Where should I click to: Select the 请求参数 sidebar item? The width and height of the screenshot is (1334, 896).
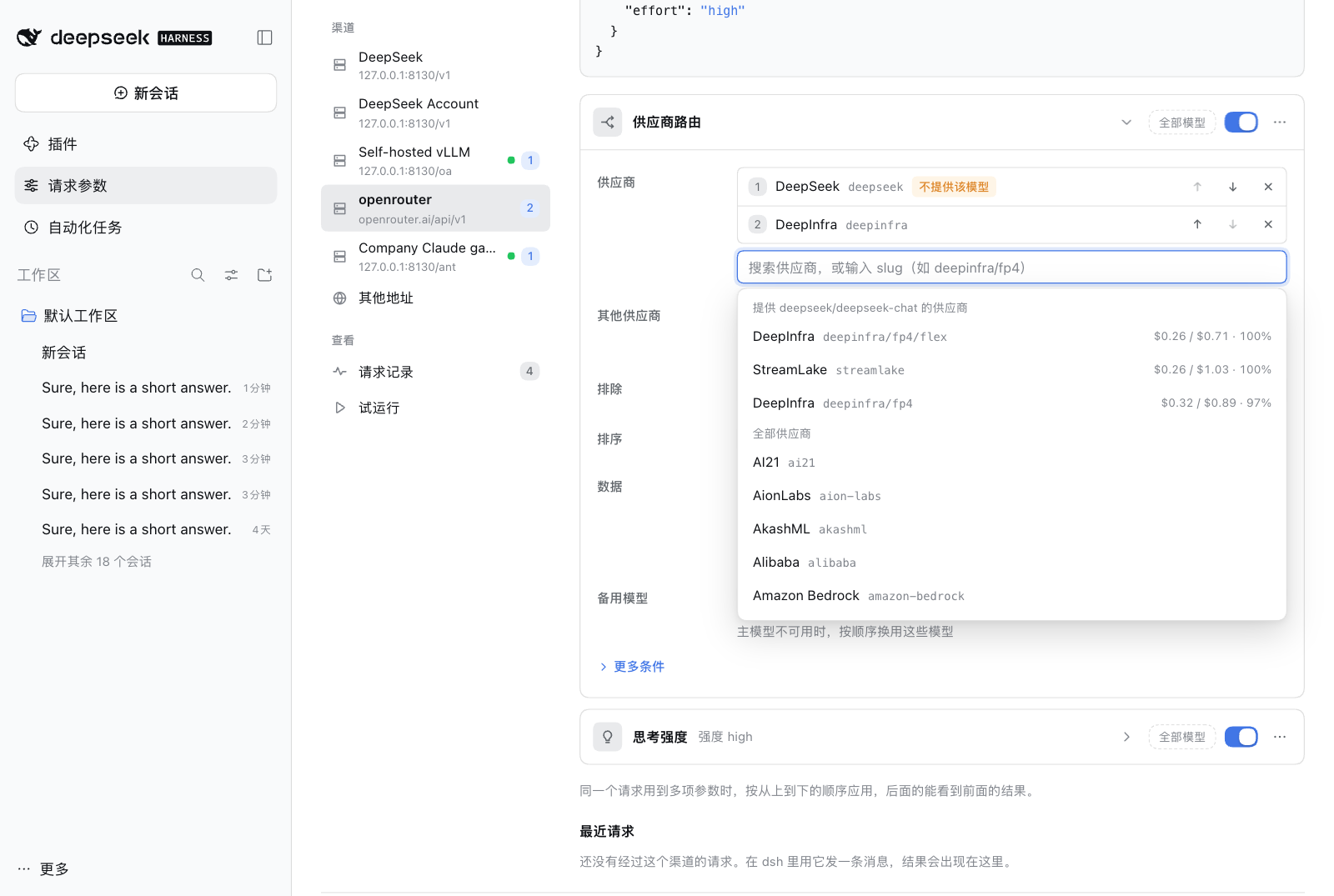pyautogui.click(x=146, y=186)
